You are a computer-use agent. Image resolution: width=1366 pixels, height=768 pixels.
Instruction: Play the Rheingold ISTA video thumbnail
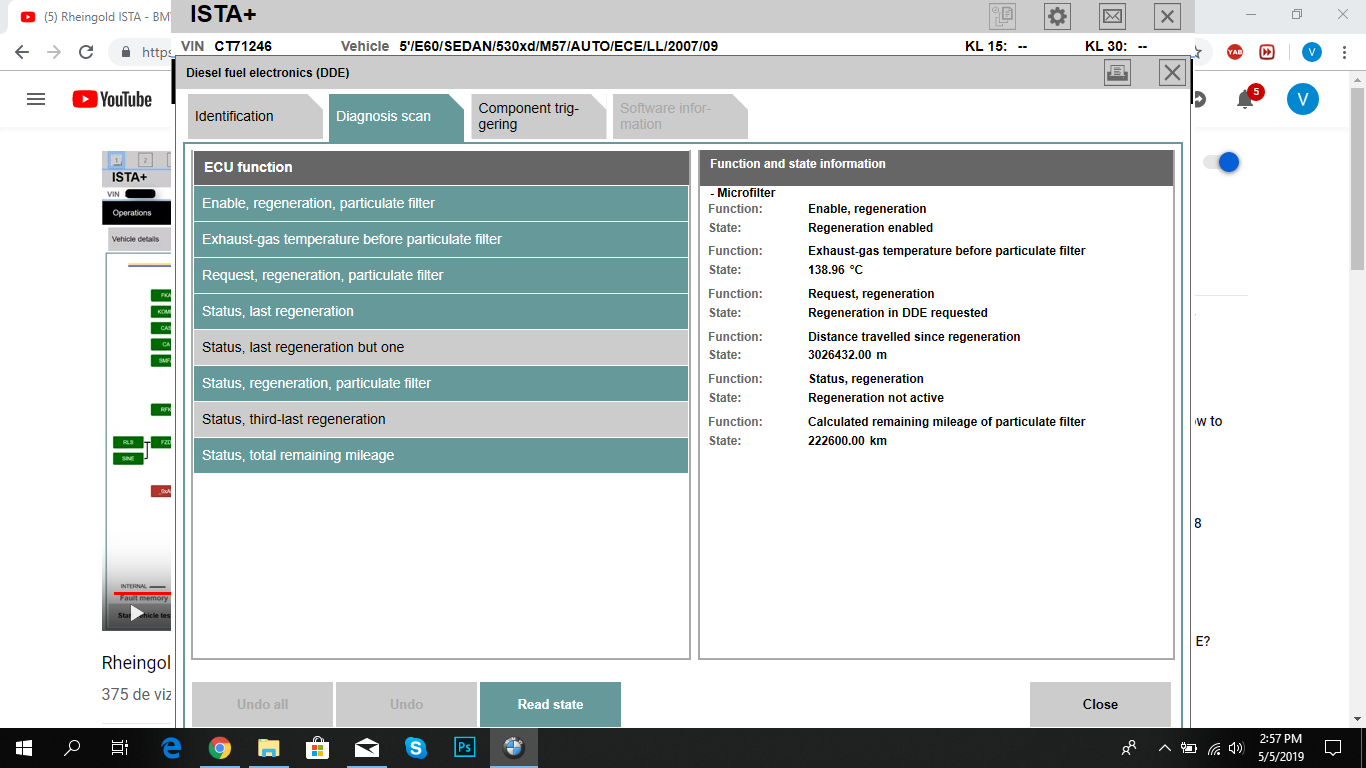(x=137, y=613)
